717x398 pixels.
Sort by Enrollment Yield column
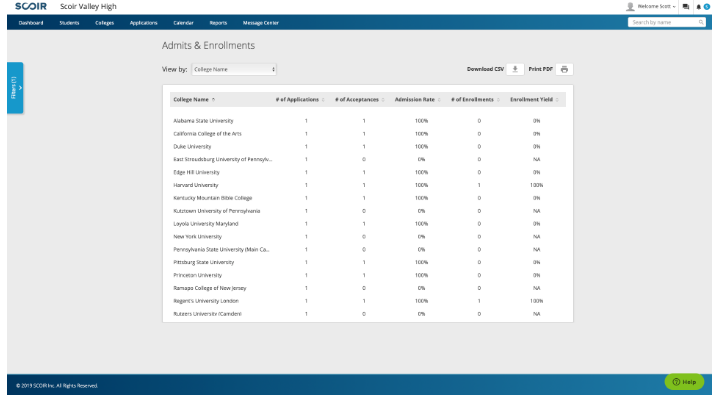point(534,99)
